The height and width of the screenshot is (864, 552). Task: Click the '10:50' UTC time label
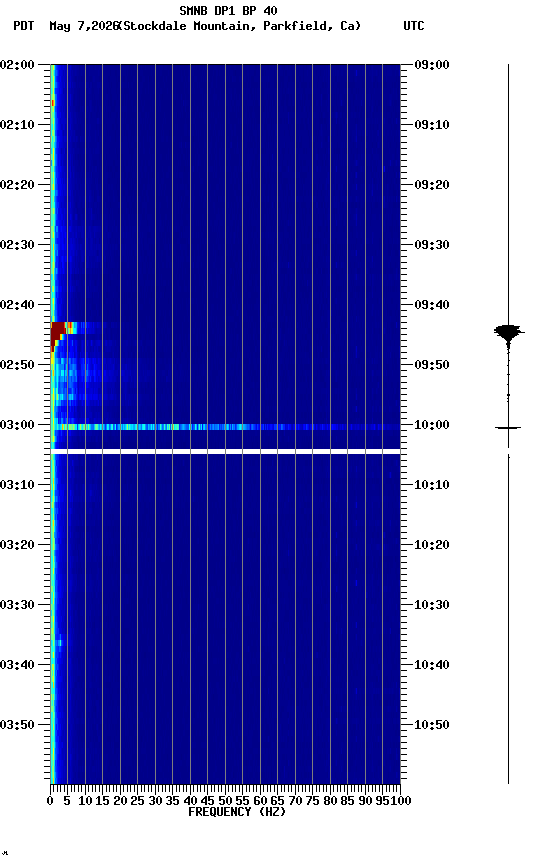coord(432,725)
